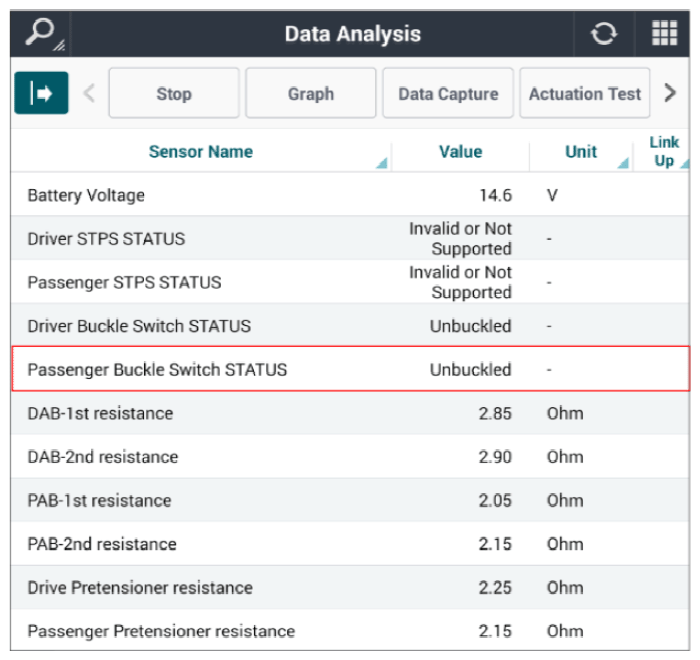Select the Passenger Buckle Switch STATUS row
The width and height of the screenshot is (700, 660).
(x=350, y=369)
